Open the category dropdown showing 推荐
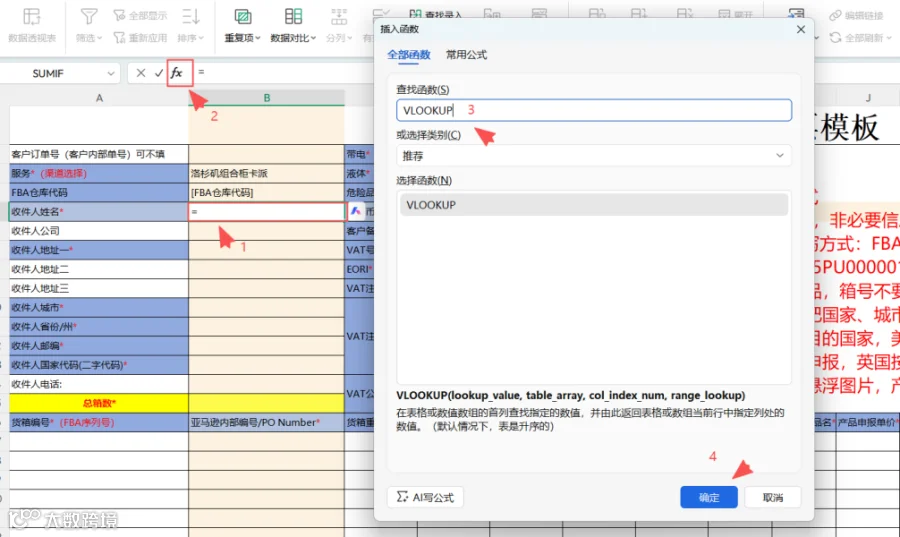Viewport: 900px width, 537px height. point(594,155)
